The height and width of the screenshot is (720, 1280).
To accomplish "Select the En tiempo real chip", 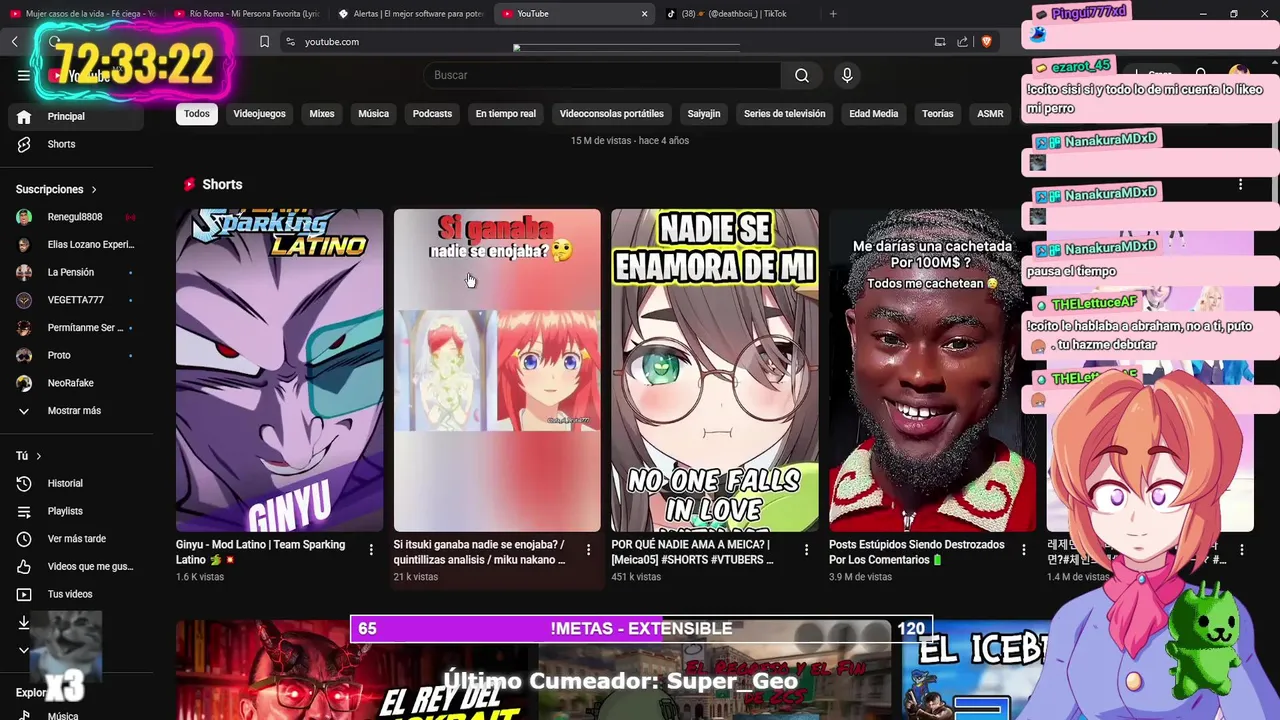I will click(x=506, y=114).
